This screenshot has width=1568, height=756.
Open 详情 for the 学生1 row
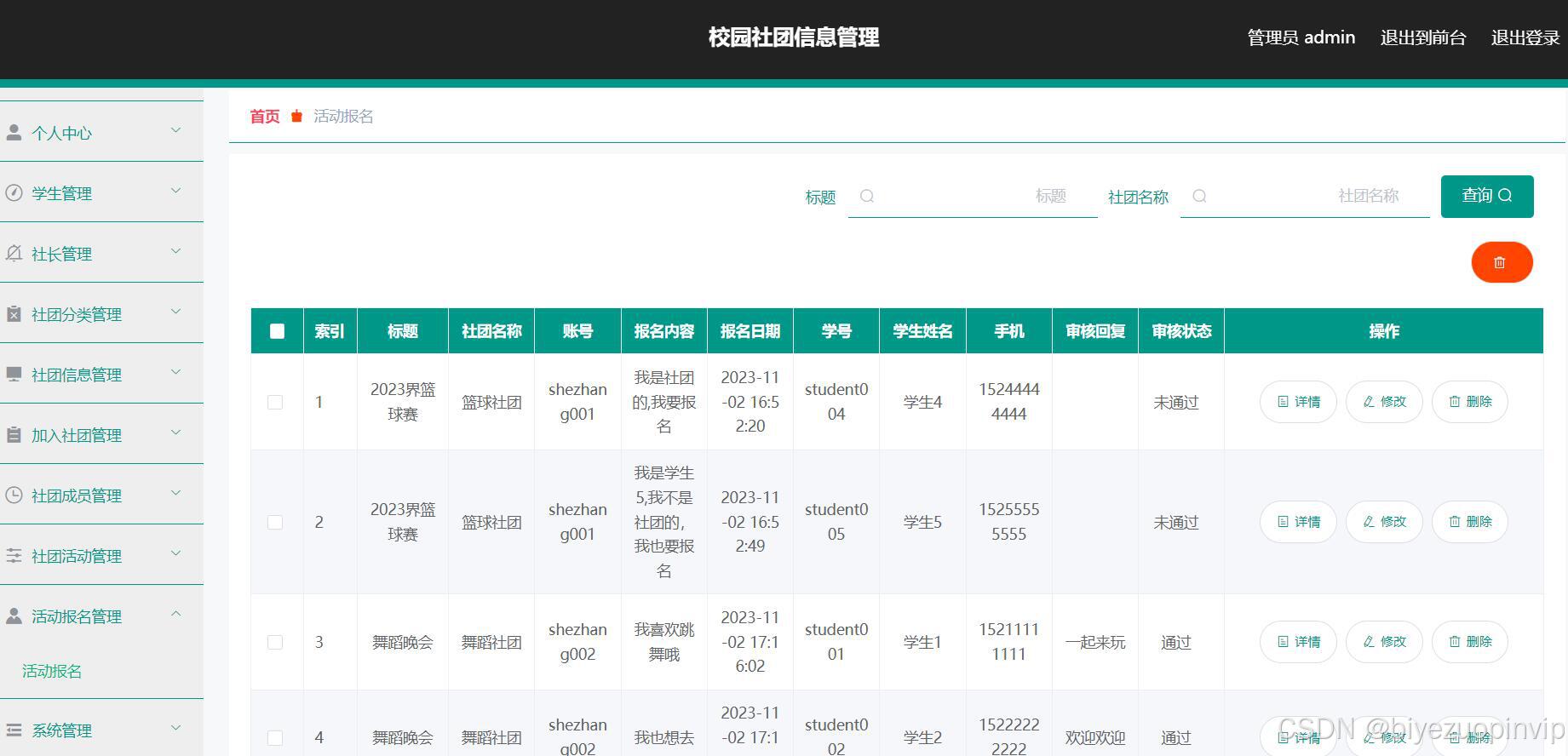pyautogui.click(x=1298, y=642)
